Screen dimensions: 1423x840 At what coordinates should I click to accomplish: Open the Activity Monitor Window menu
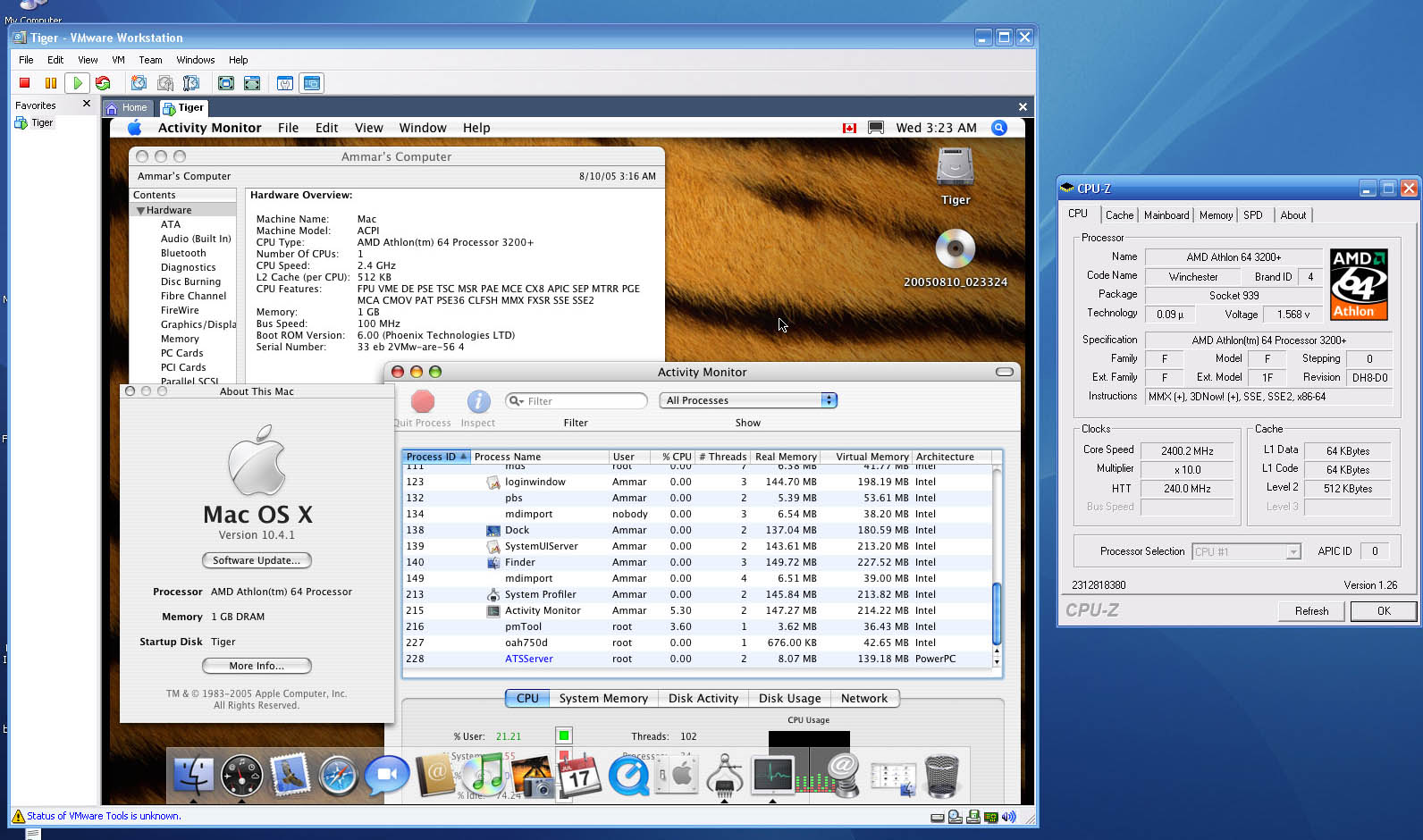coord(423,128)
